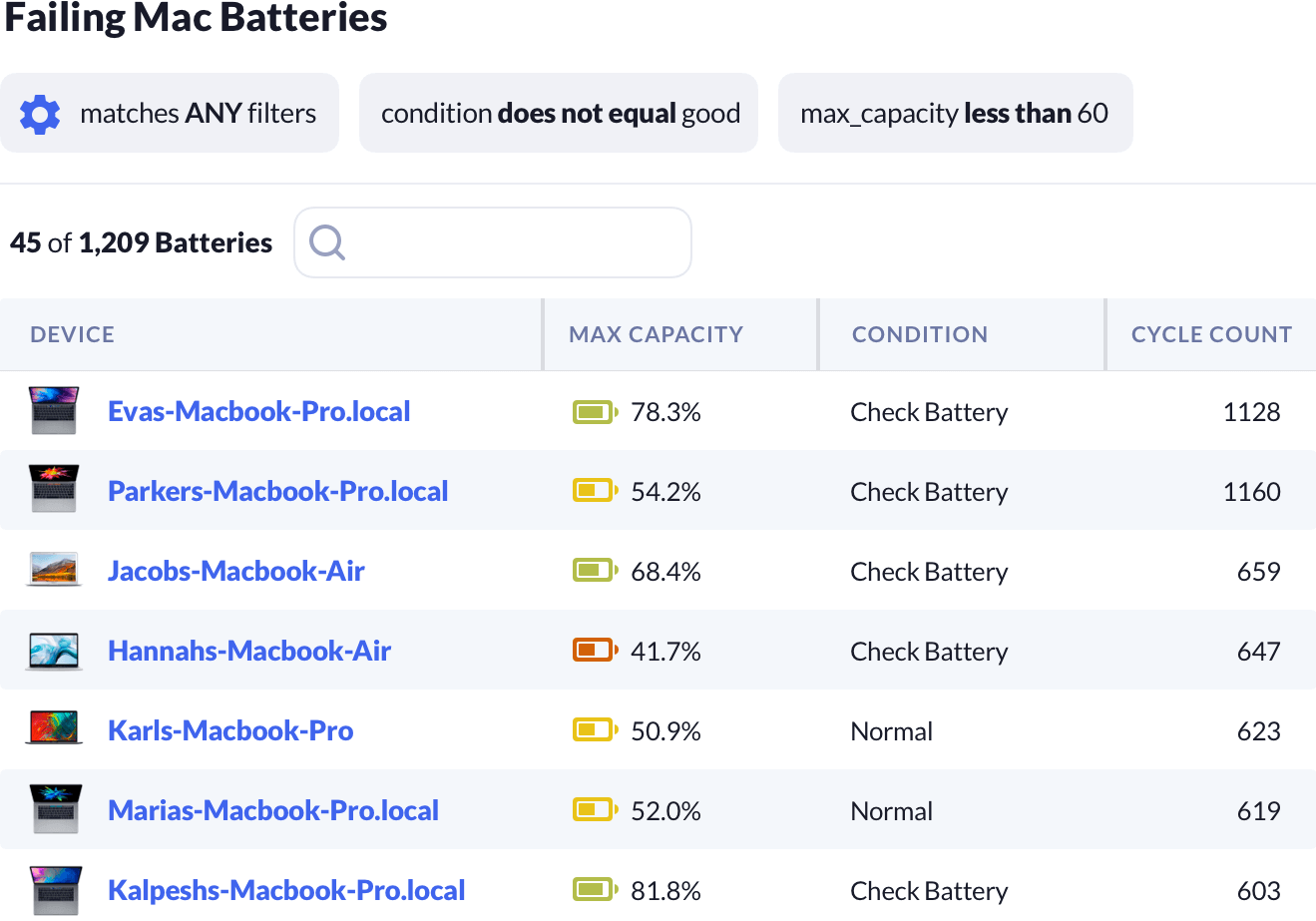The width and height of the screenshot is (1316, 921).
Task: Click yellow battery icon next to 54.2%
Action: click(x=595, y=491)
